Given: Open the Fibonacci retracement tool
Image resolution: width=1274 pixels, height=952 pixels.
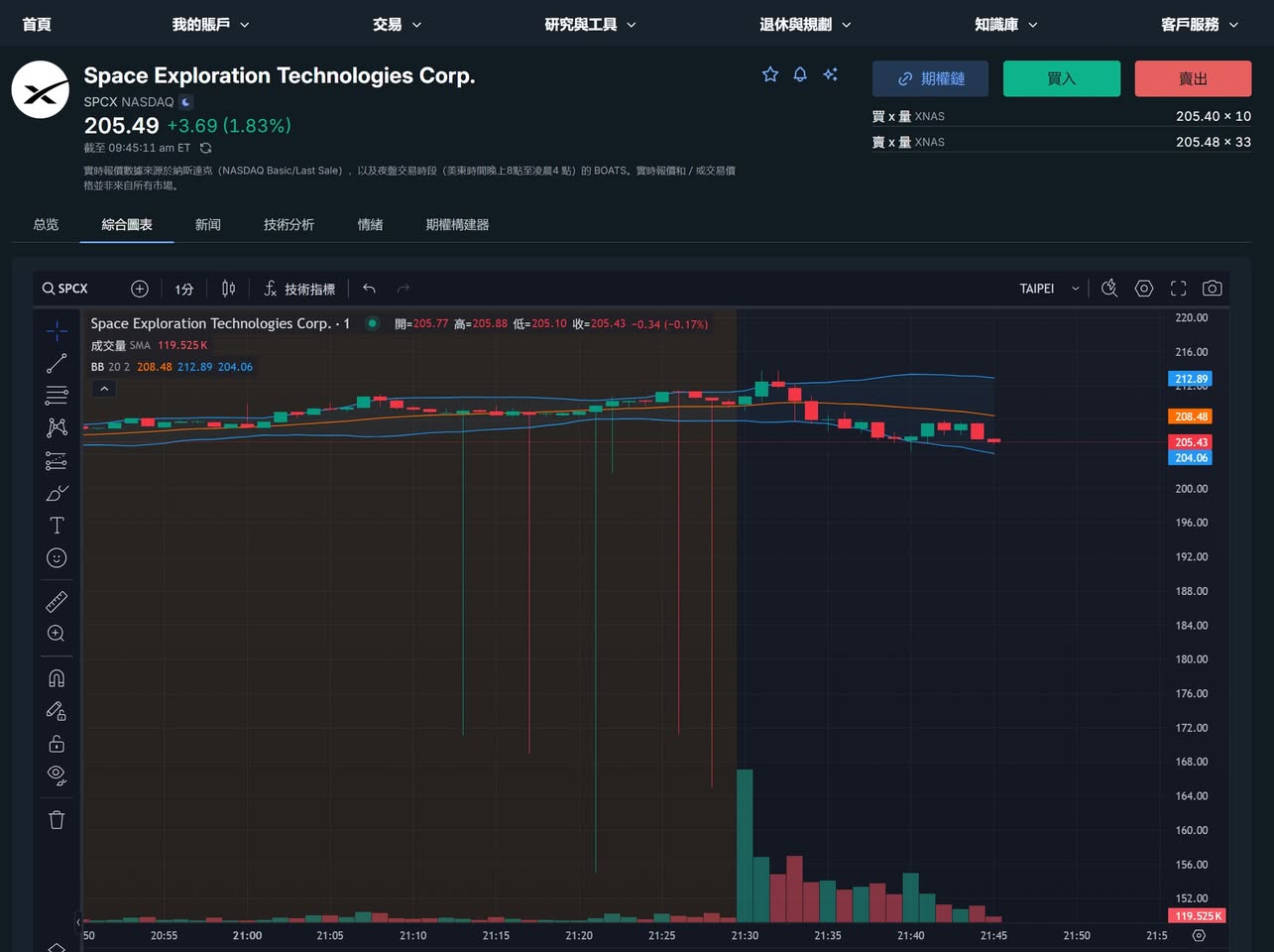Looking at the screenshot, I should [x=57, y=395].
